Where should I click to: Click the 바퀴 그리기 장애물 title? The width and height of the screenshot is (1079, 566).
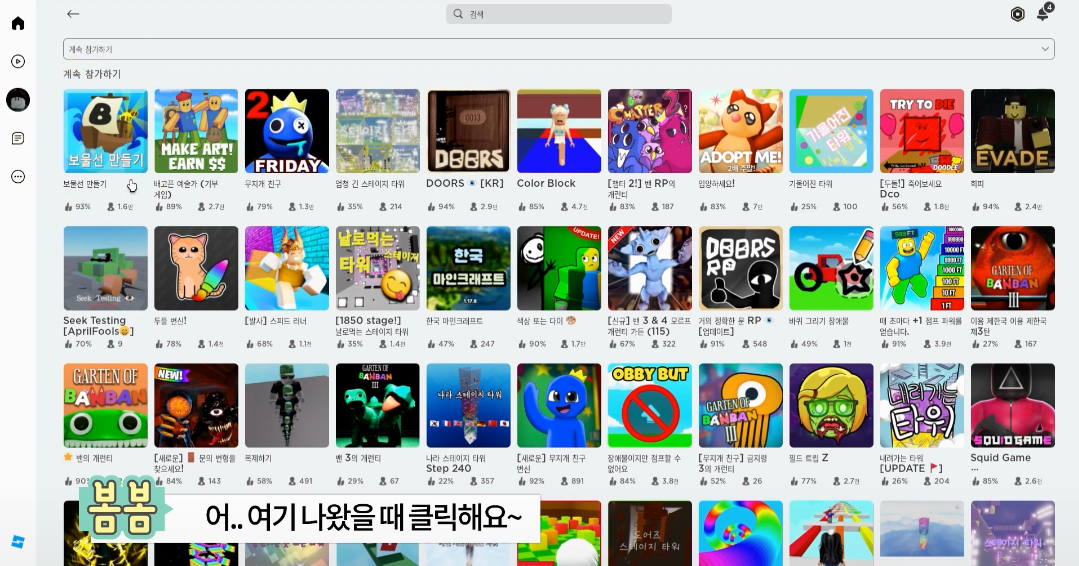click(819, 321)
